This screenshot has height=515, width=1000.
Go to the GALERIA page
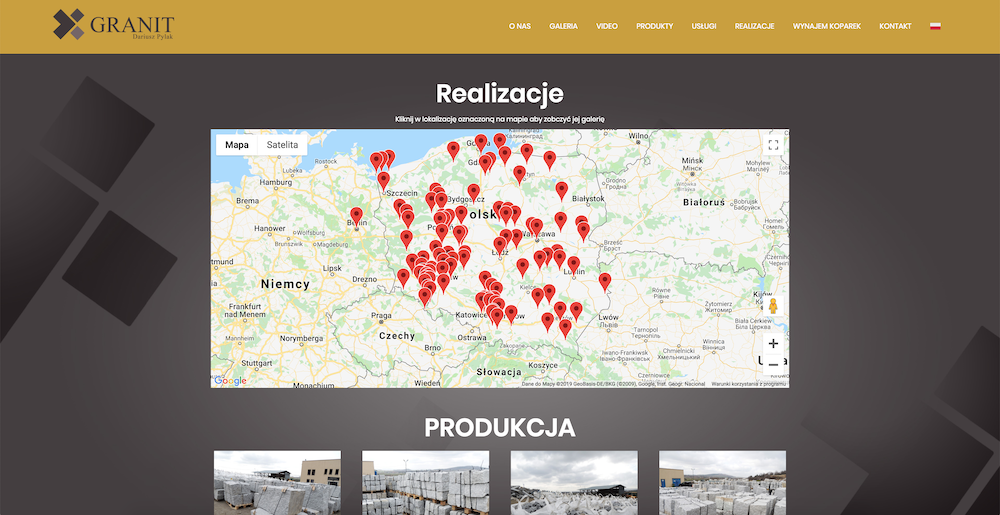(563, 26)
